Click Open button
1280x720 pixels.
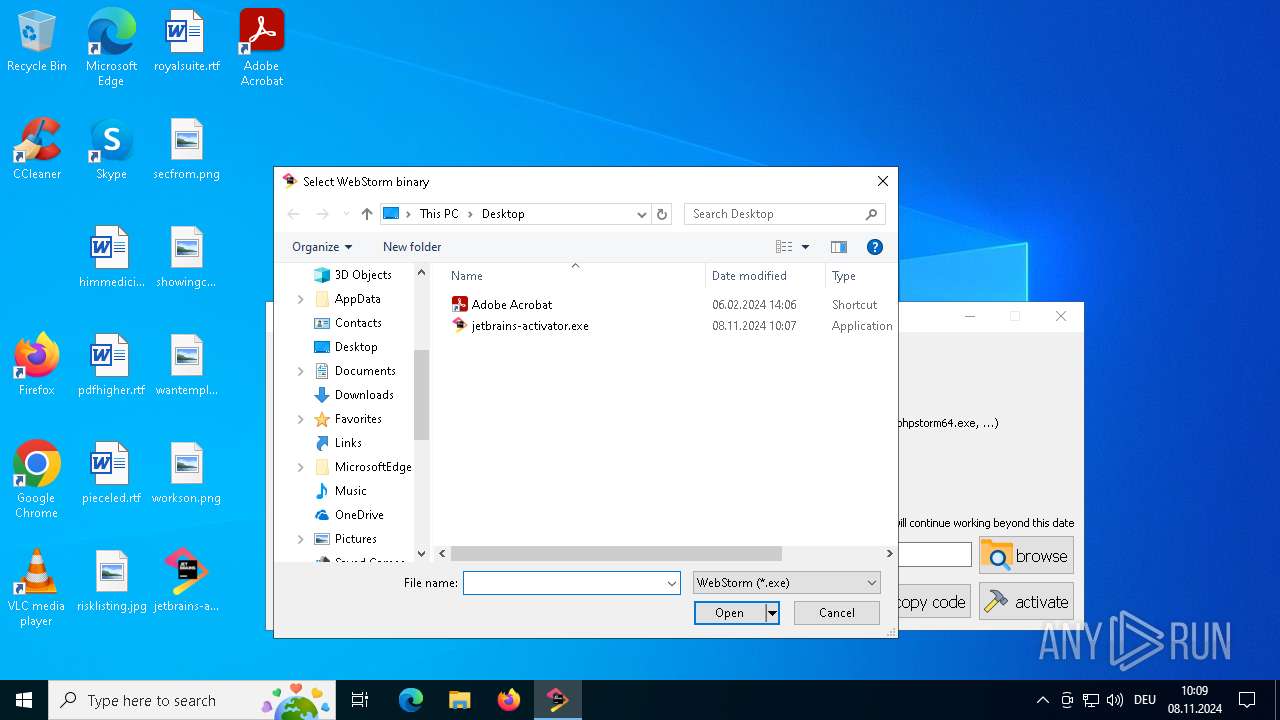pyautogui.click(x=730, y=613)
